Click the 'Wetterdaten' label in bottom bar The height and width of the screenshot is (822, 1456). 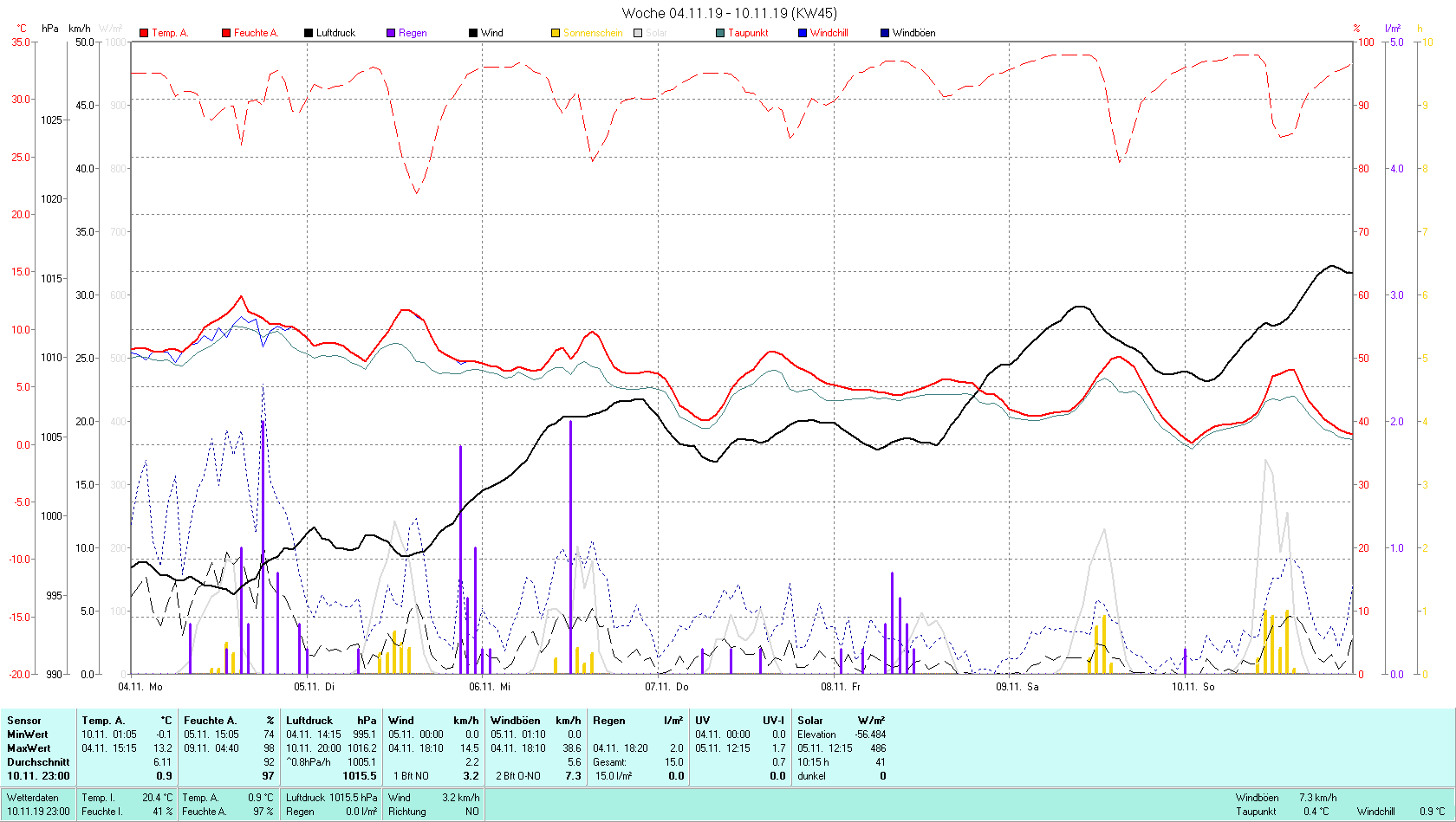tap(33, 798)
